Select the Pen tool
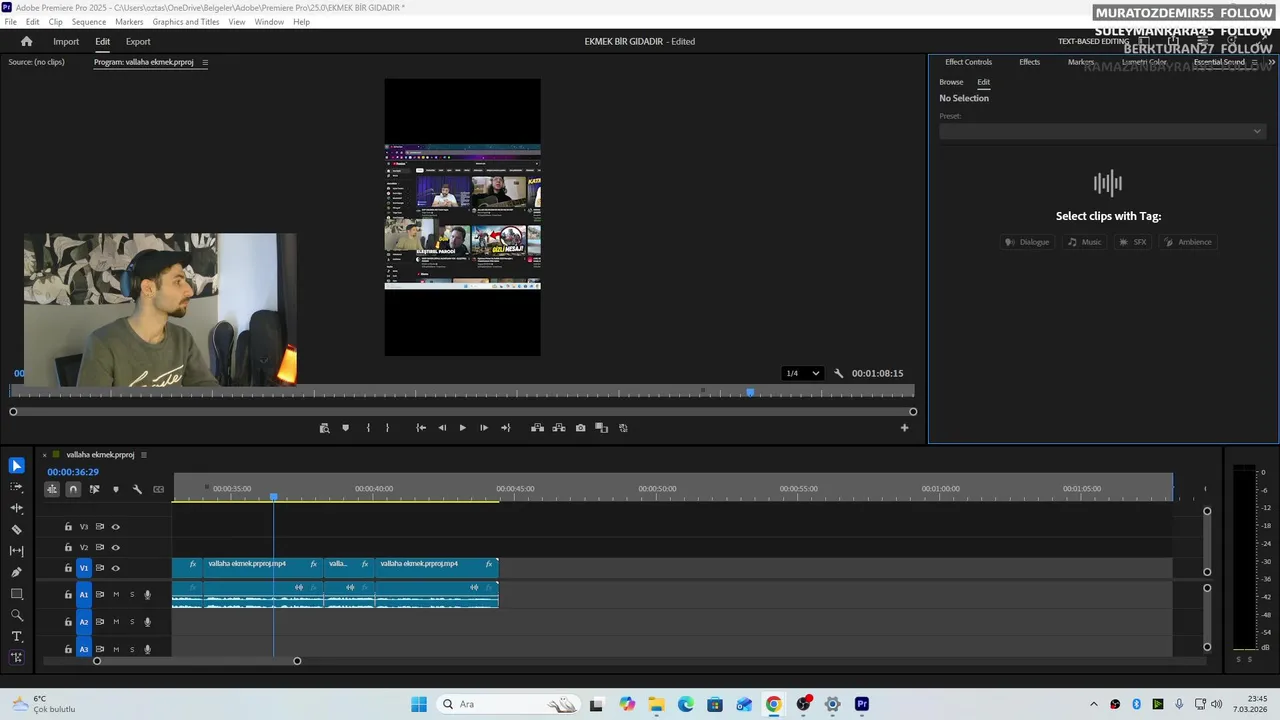Viewport: 1280px width, 720px height. click(x=16, y=572)
